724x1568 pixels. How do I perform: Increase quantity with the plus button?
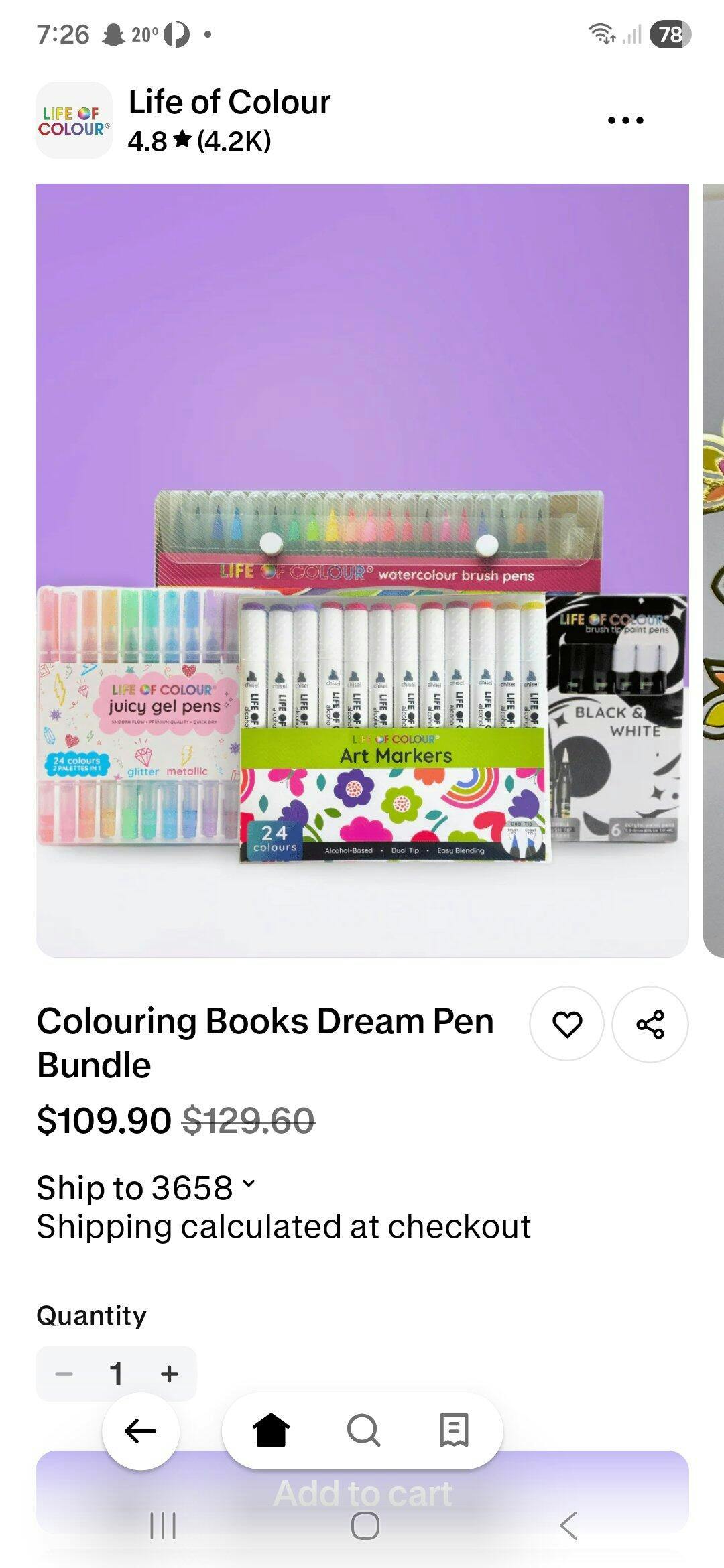(170, 1374)
